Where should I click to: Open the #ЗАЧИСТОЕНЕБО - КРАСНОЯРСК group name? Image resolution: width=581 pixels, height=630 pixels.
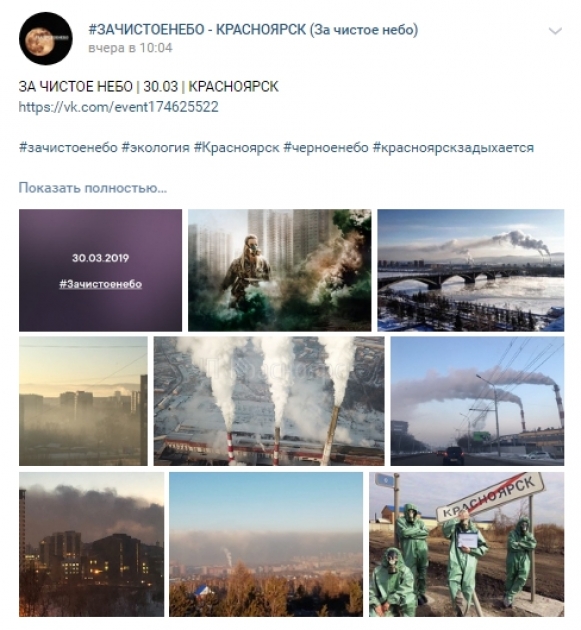pyautogui.click(x=253, y=30)
